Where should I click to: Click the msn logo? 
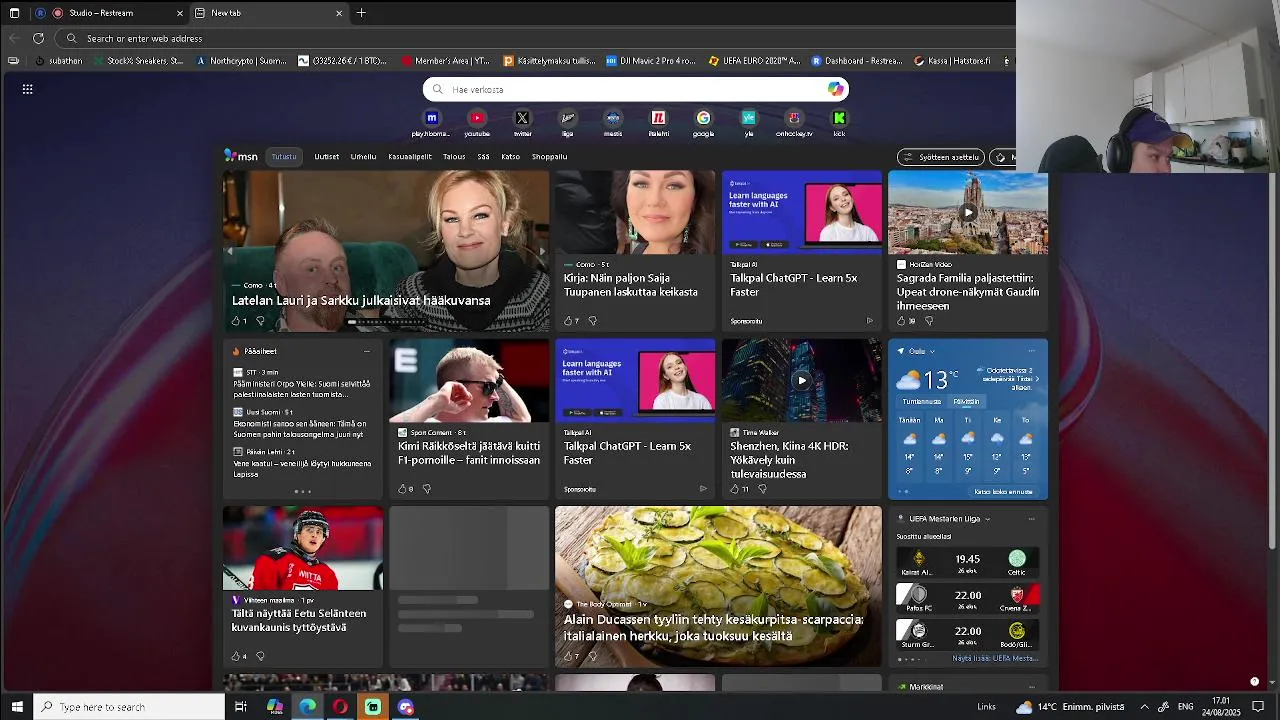click(241, 156)
